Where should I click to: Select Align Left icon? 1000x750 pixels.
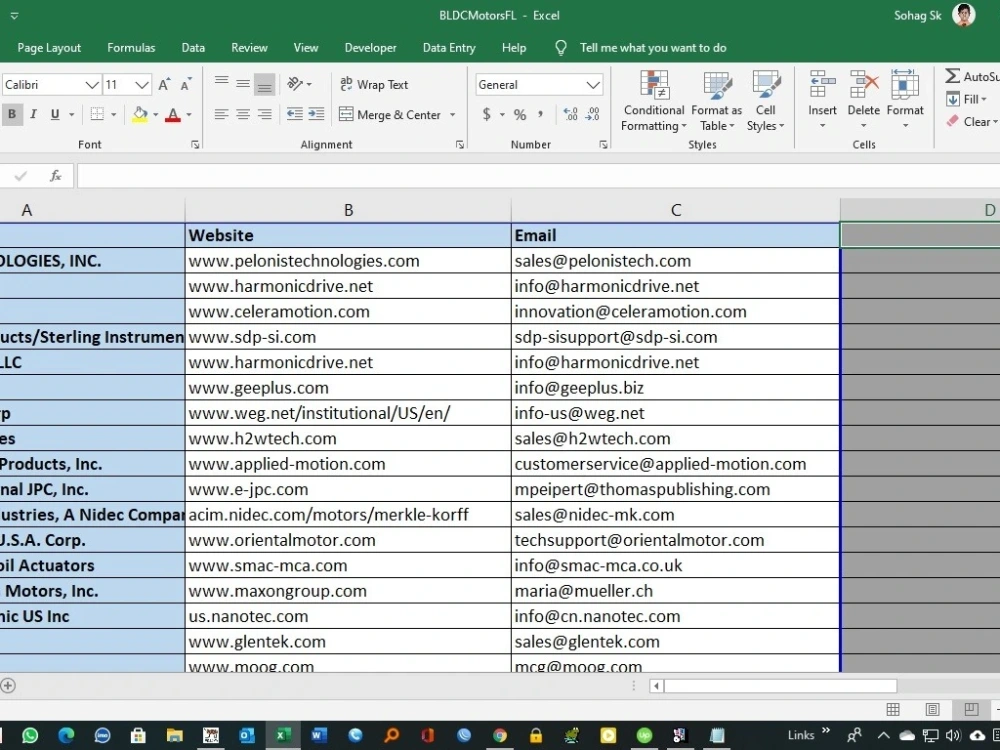point(221,114)
